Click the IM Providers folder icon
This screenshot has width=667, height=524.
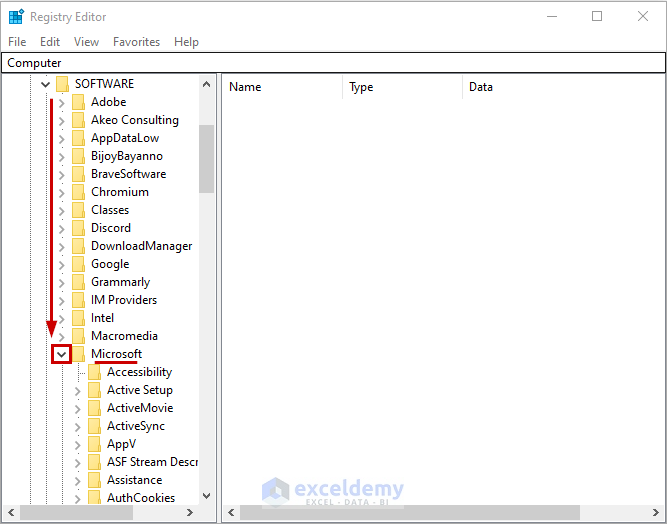coord(78,300)
